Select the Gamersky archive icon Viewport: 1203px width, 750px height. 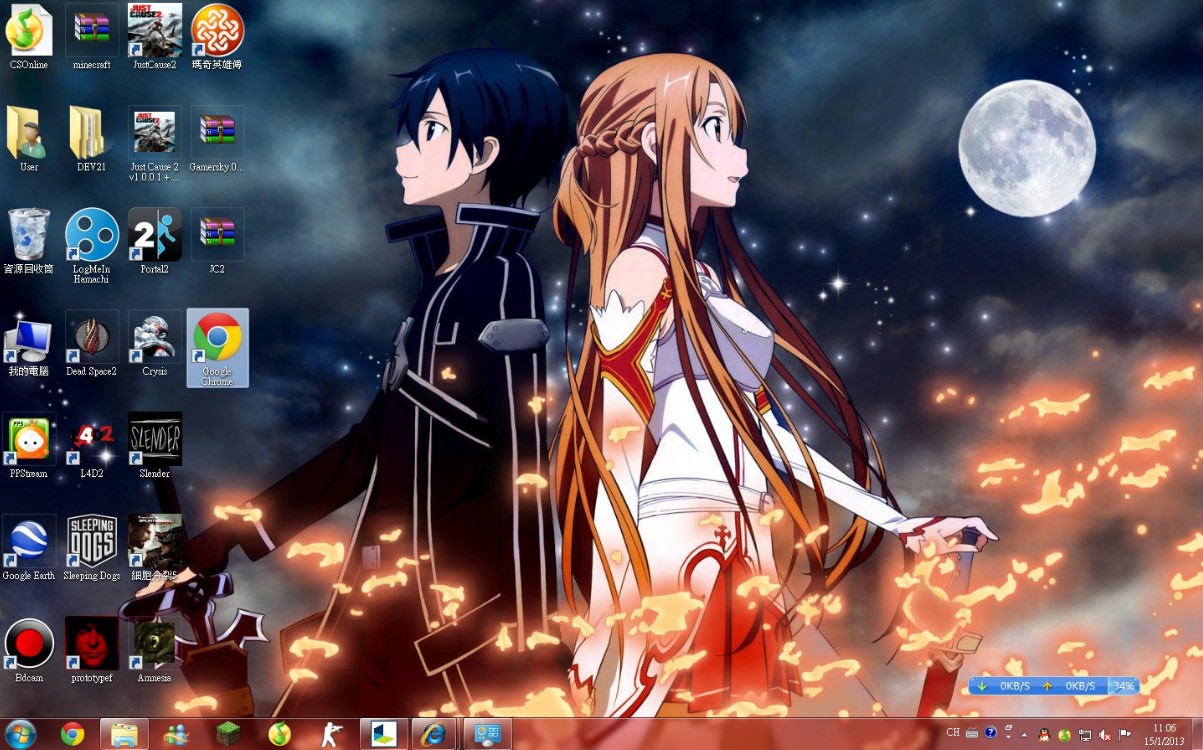coord(217,139)
